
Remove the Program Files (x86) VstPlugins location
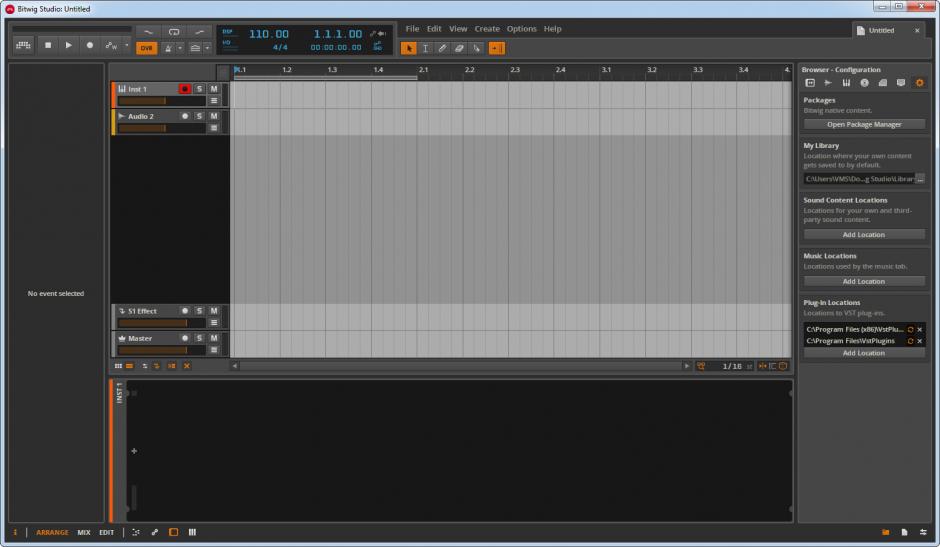click(920, 329)
